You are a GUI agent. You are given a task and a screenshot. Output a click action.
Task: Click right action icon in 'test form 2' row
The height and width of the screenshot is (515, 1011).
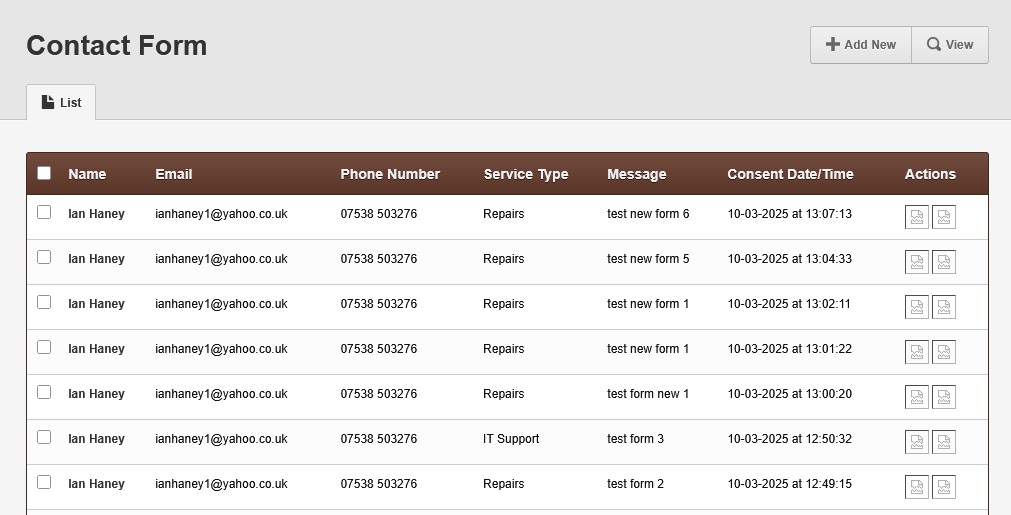tap(944, 488)
